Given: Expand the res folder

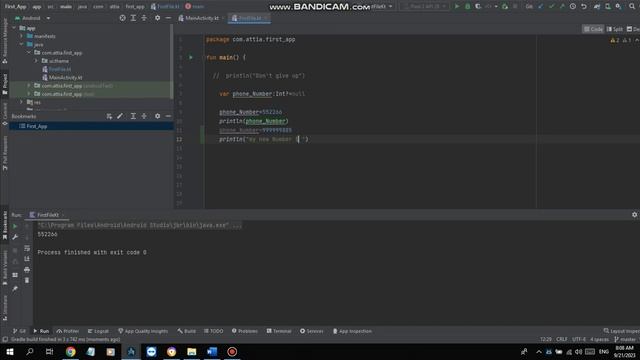Looking at the screenshot, I should (22, 102).
